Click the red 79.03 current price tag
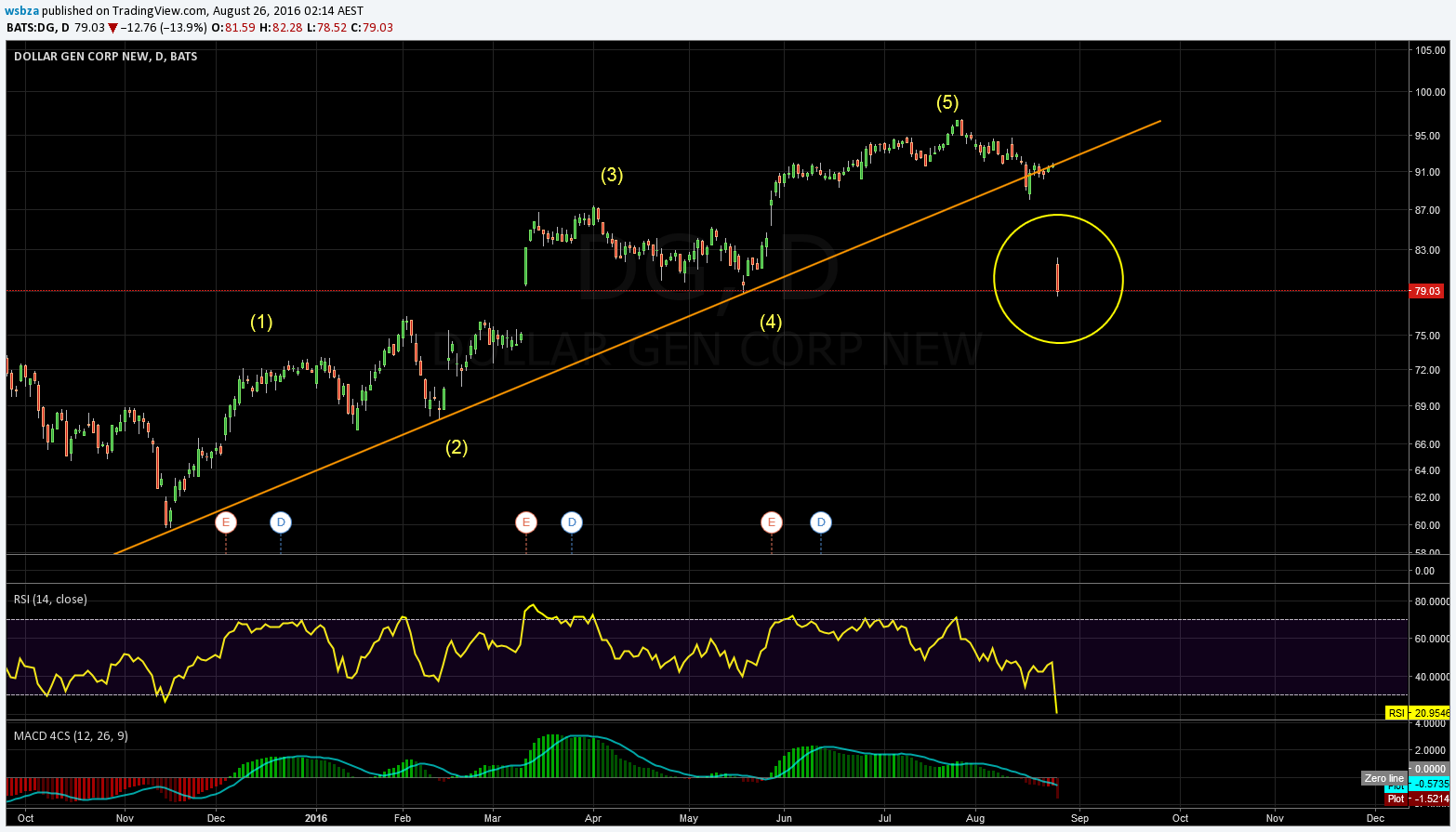 pyautogui.click(x=1426, y=291)
